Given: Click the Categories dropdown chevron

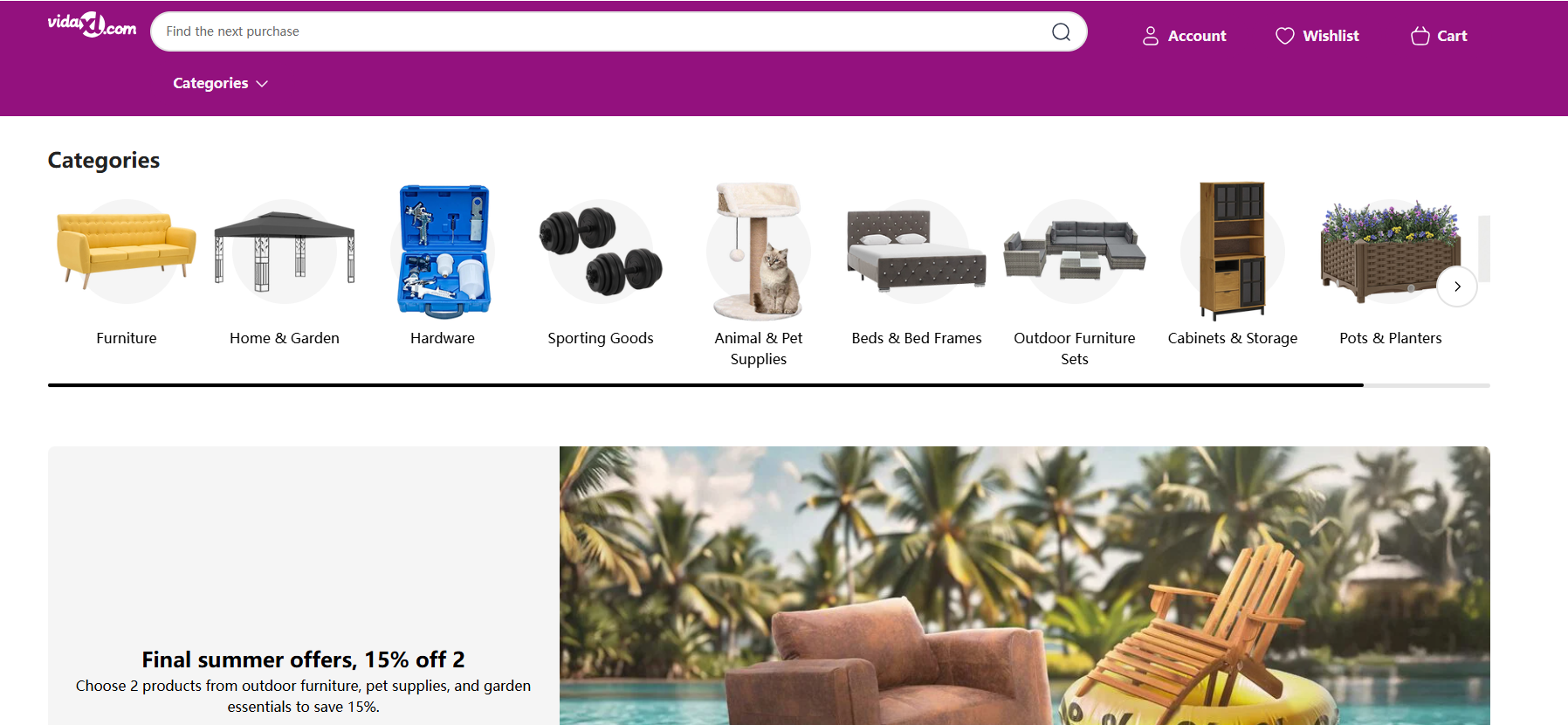Looking at the screenshot, I should click(x=262, y=84).
